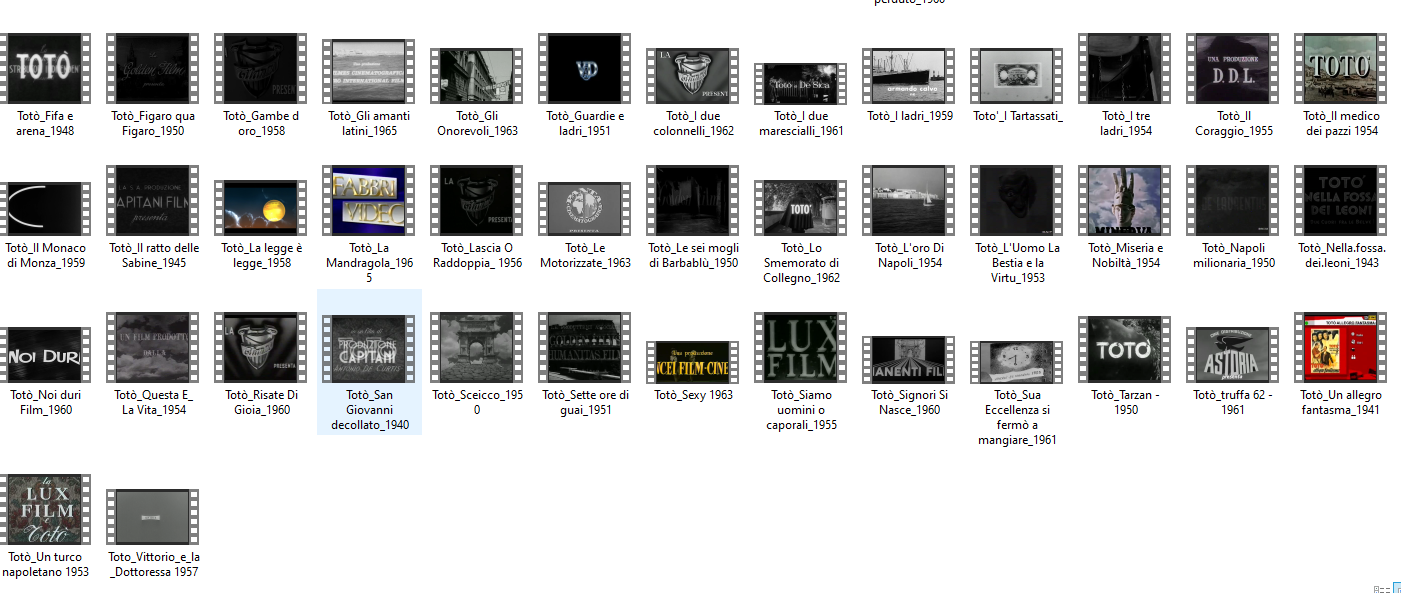Click the file name Totò_Nella.fossa.dei.leoni_1943
The image size is (1401, 593).
click(x=1341, y=256)
